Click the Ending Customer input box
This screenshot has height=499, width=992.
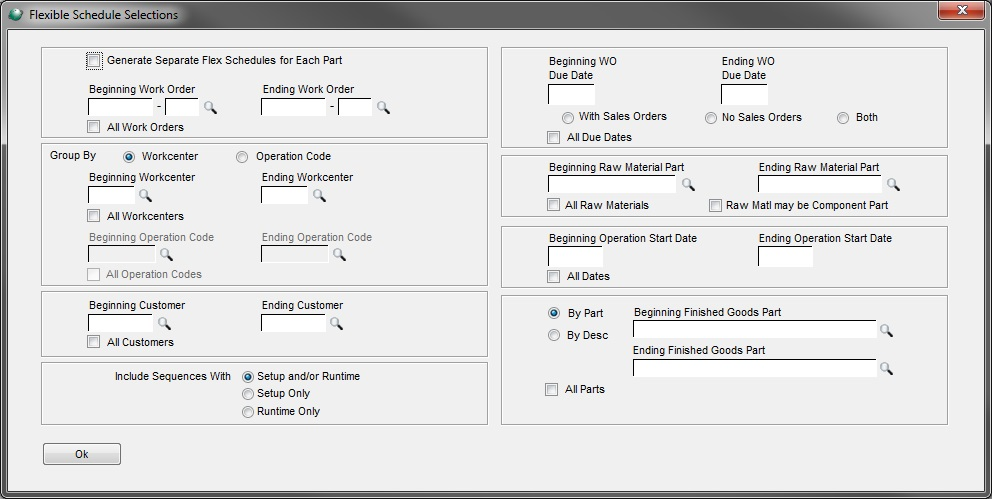(x=294, y=323)
